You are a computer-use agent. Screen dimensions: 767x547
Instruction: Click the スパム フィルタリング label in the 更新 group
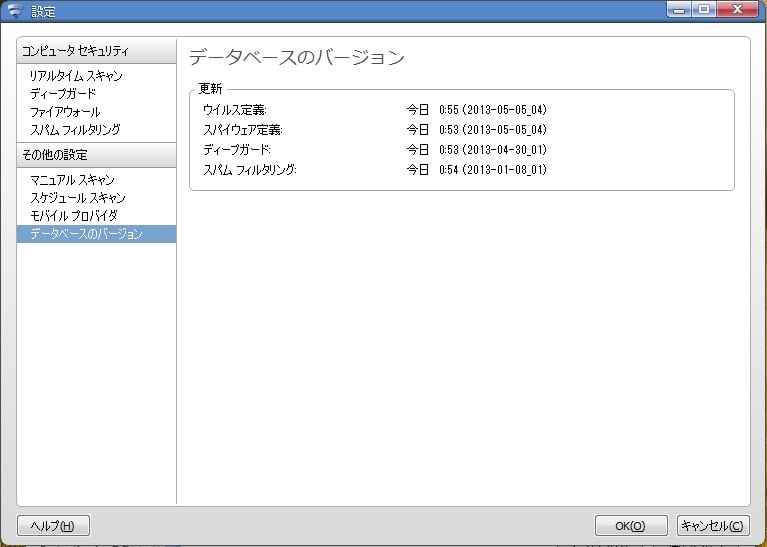(x=250, y=170)
